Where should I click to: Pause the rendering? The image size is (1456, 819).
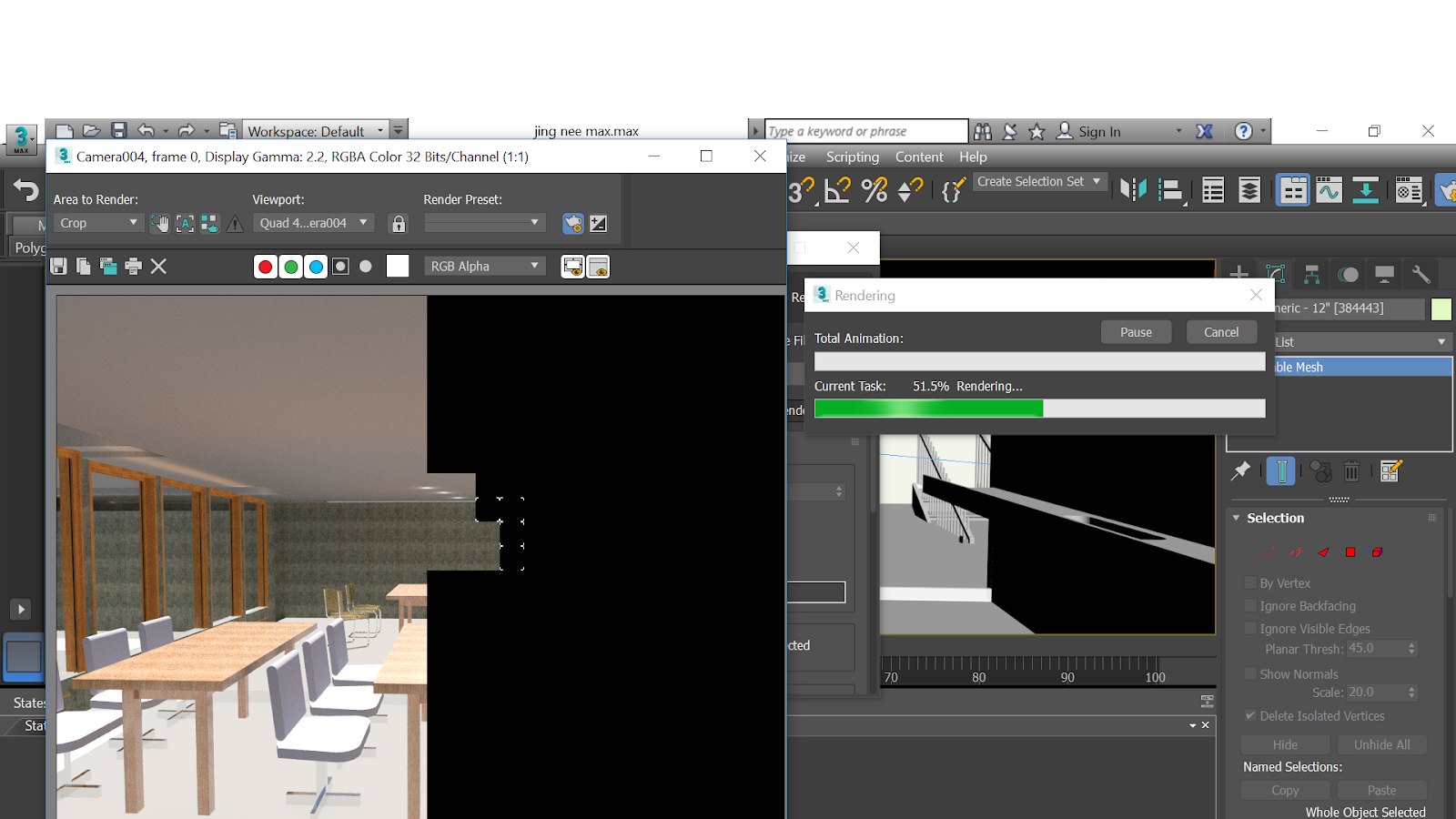[1136, 332]
